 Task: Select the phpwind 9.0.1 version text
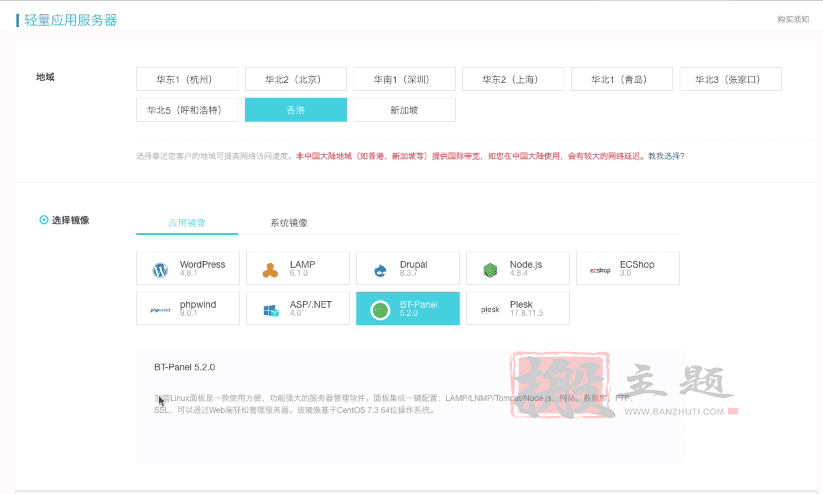click(188, 313)
